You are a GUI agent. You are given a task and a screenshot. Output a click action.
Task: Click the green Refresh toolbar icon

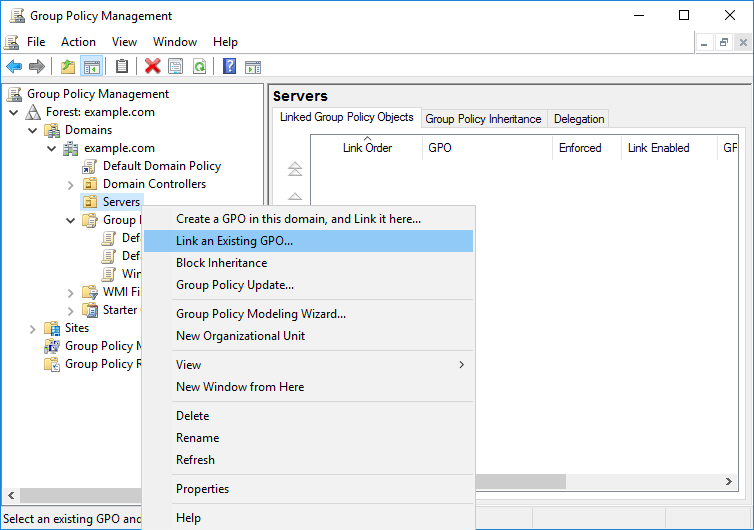pos(199,66)
